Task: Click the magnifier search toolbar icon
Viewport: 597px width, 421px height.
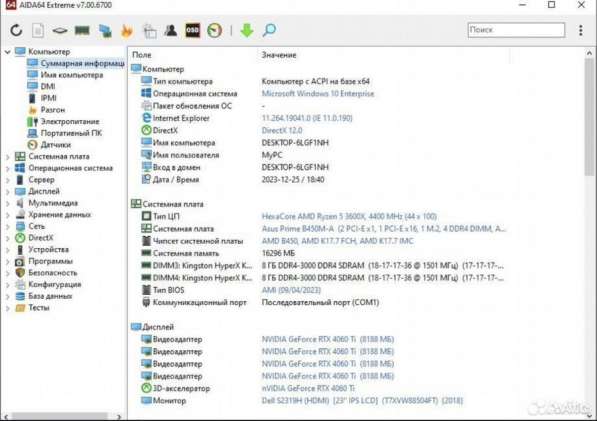Action: coord(269,30)
